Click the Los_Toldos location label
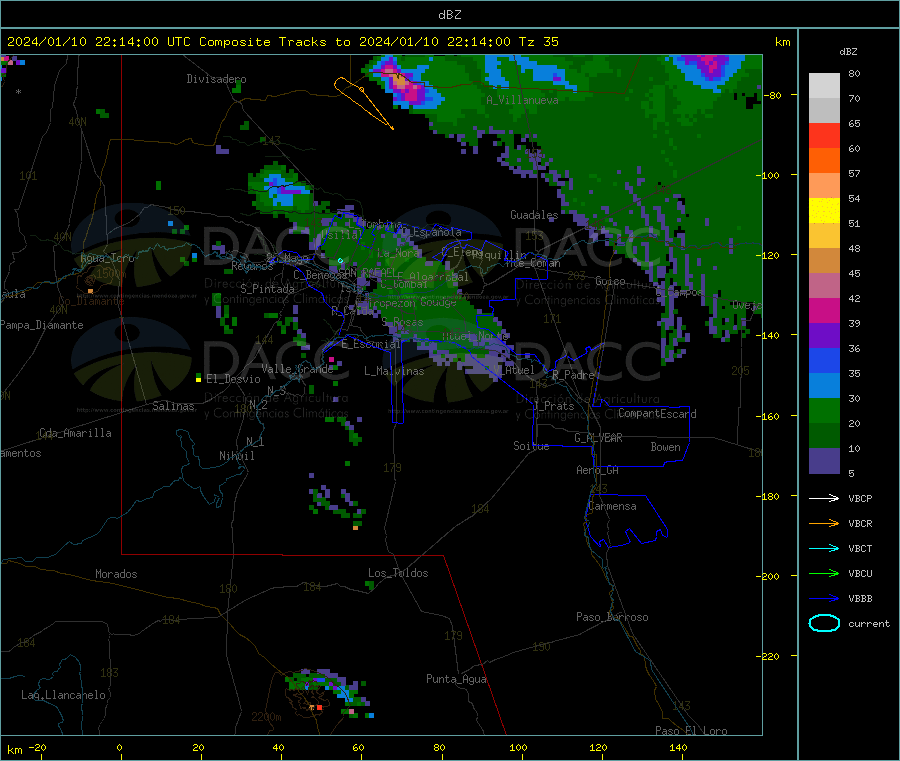 (398, 573)
